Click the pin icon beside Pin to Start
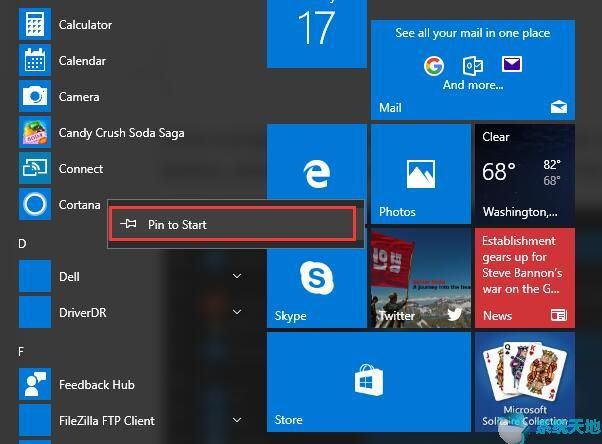 coord(128,224)
